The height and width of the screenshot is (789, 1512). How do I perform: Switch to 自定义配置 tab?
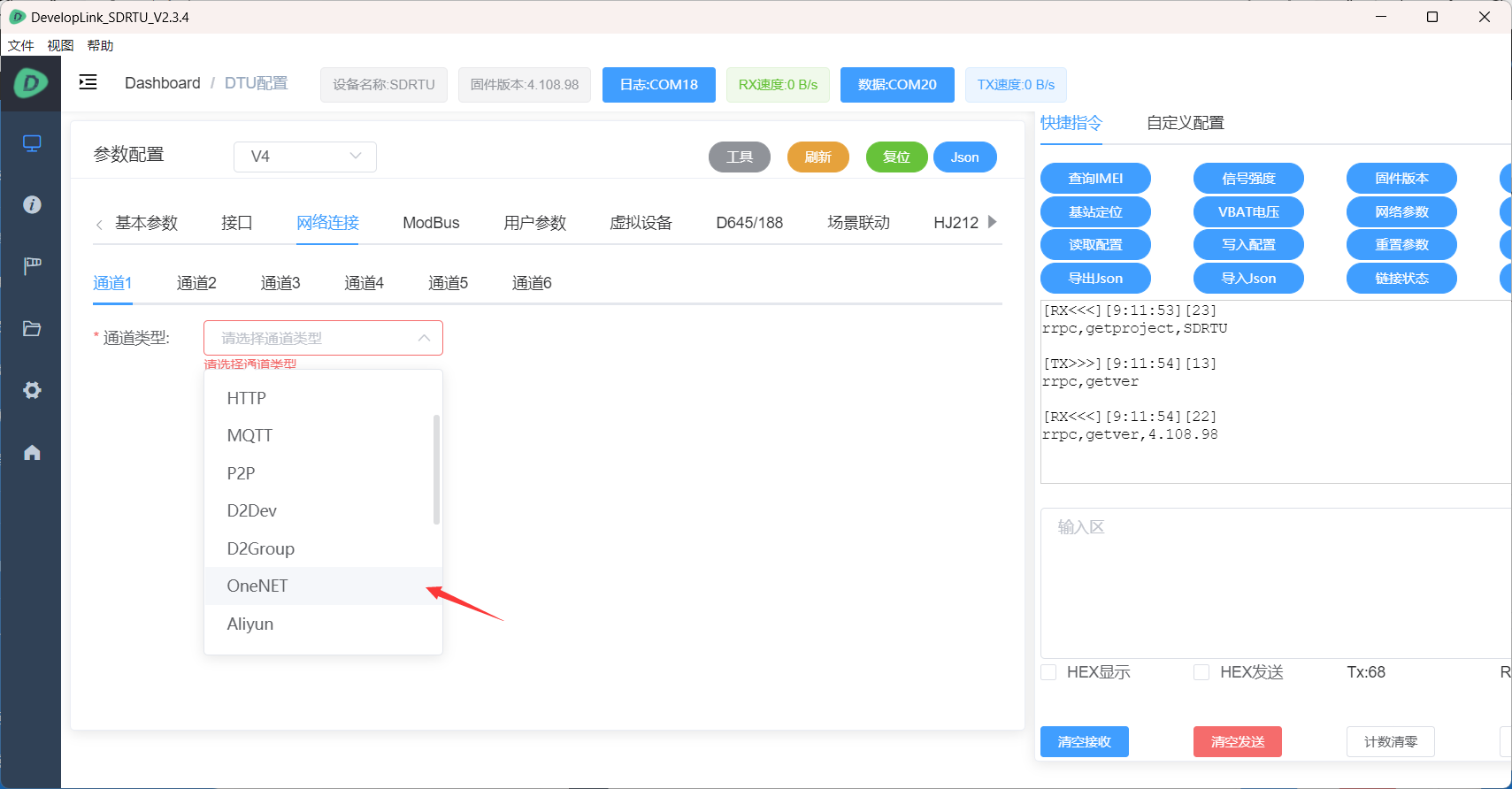pyautogui.click(x=1186, y=123)
